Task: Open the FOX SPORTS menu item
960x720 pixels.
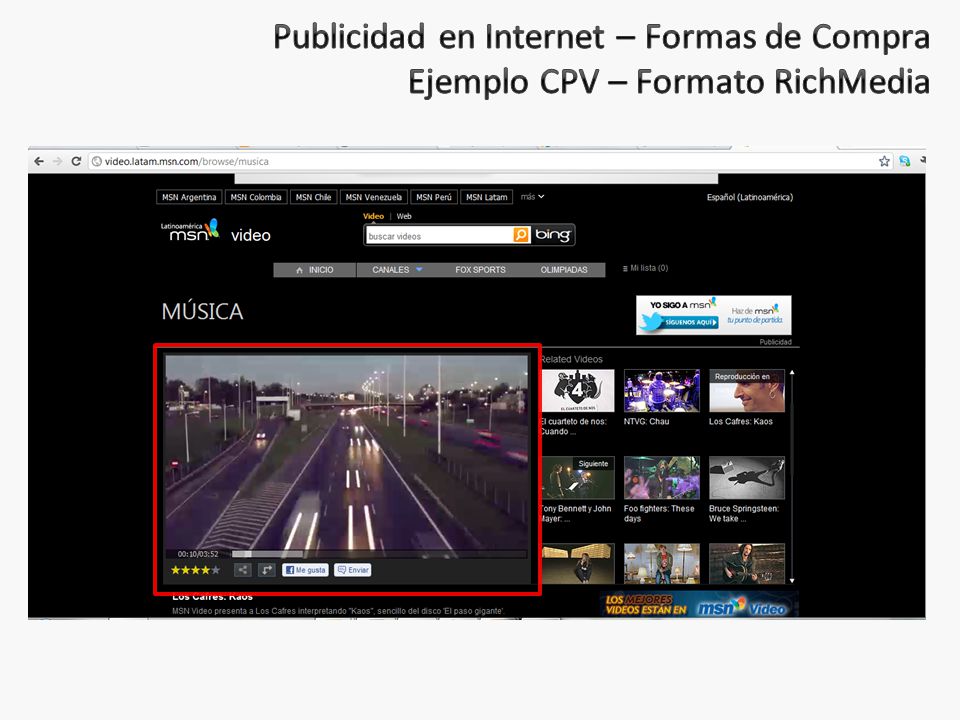Action: pyautogui.click(x=480, y=270)
